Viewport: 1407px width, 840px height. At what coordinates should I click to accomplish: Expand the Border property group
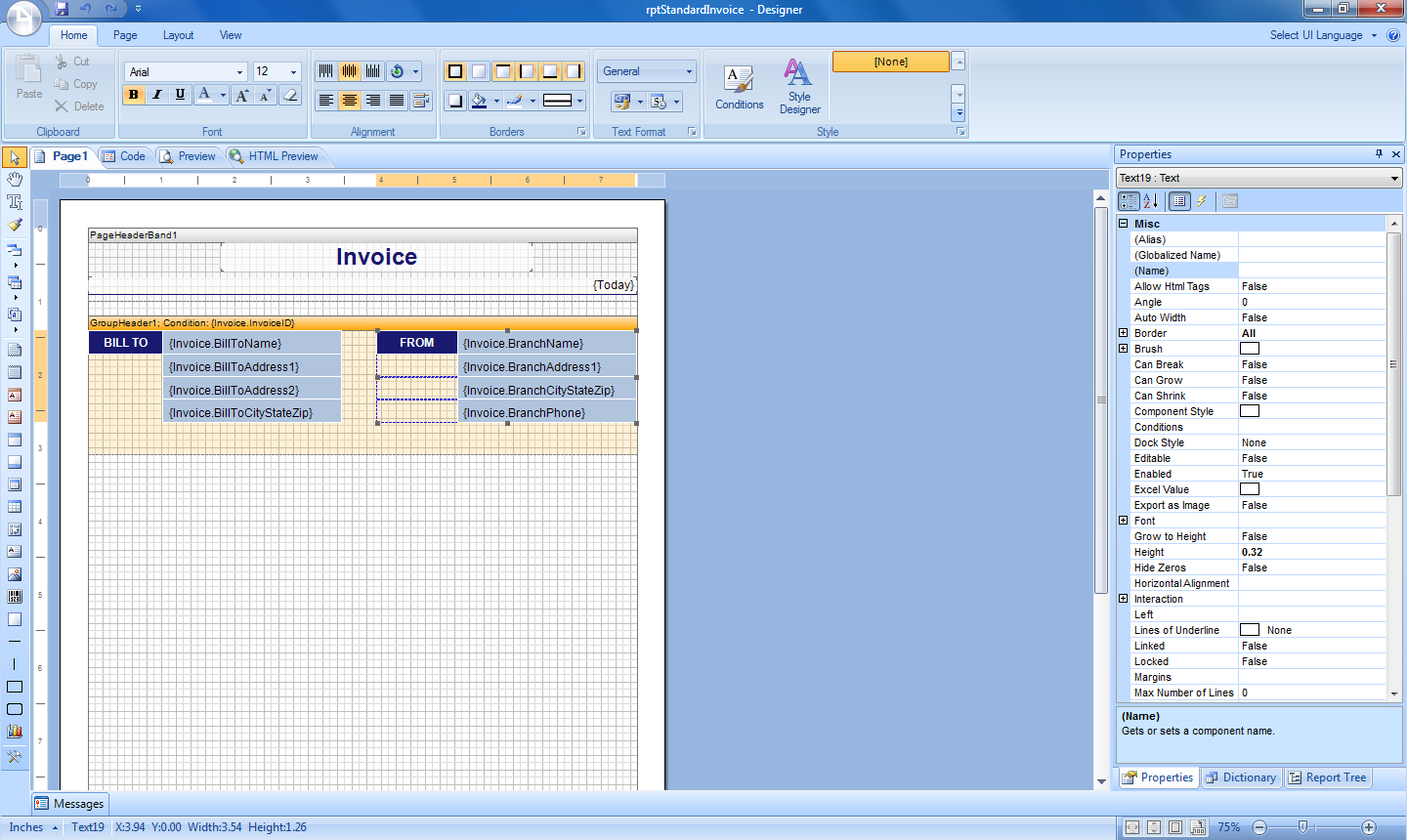tap(1124, 333)
